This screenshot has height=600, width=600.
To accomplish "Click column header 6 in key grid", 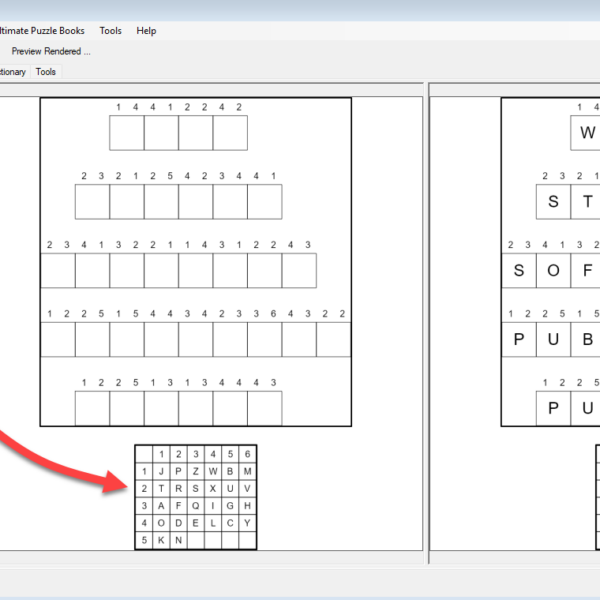I will point(247,454).
